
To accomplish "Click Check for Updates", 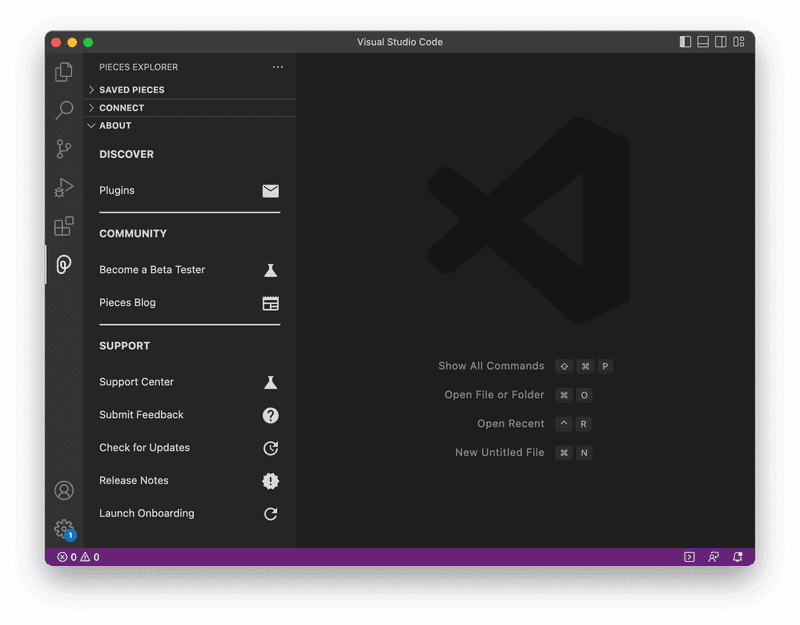I will (144, 447).
